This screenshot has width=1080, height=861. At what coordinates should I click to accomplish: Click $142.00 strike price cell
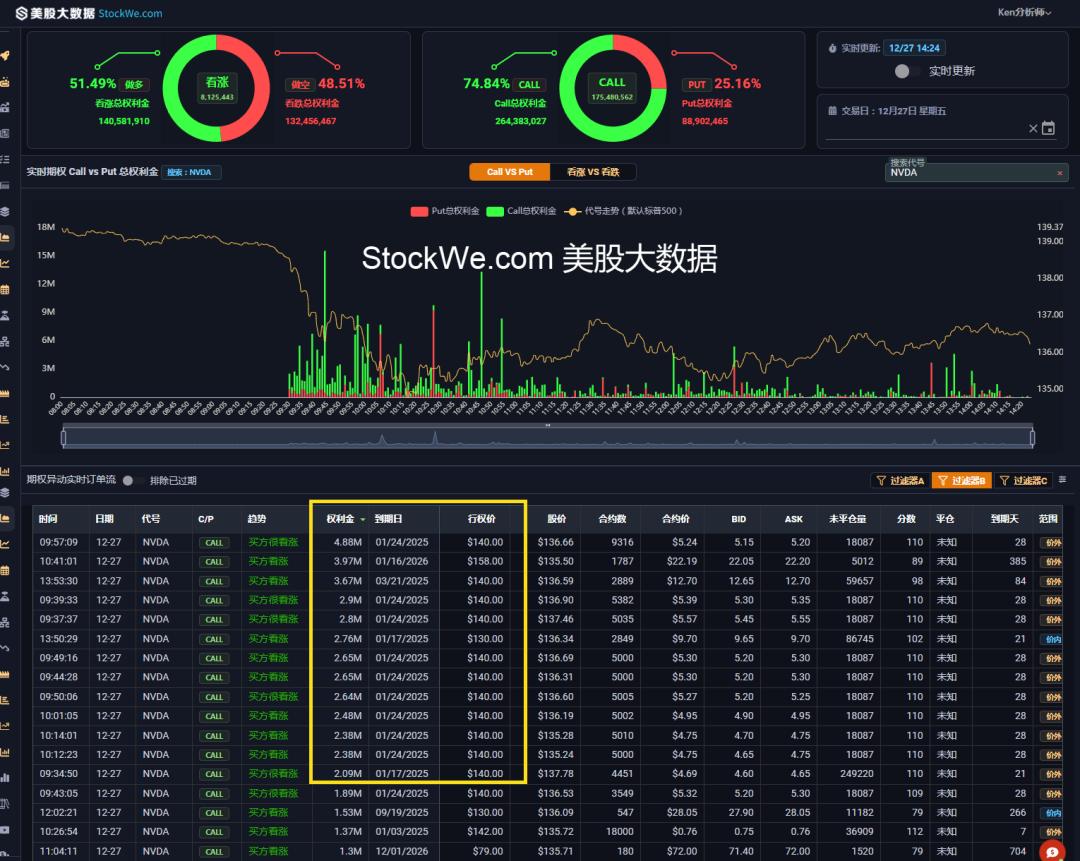point(485,831)
